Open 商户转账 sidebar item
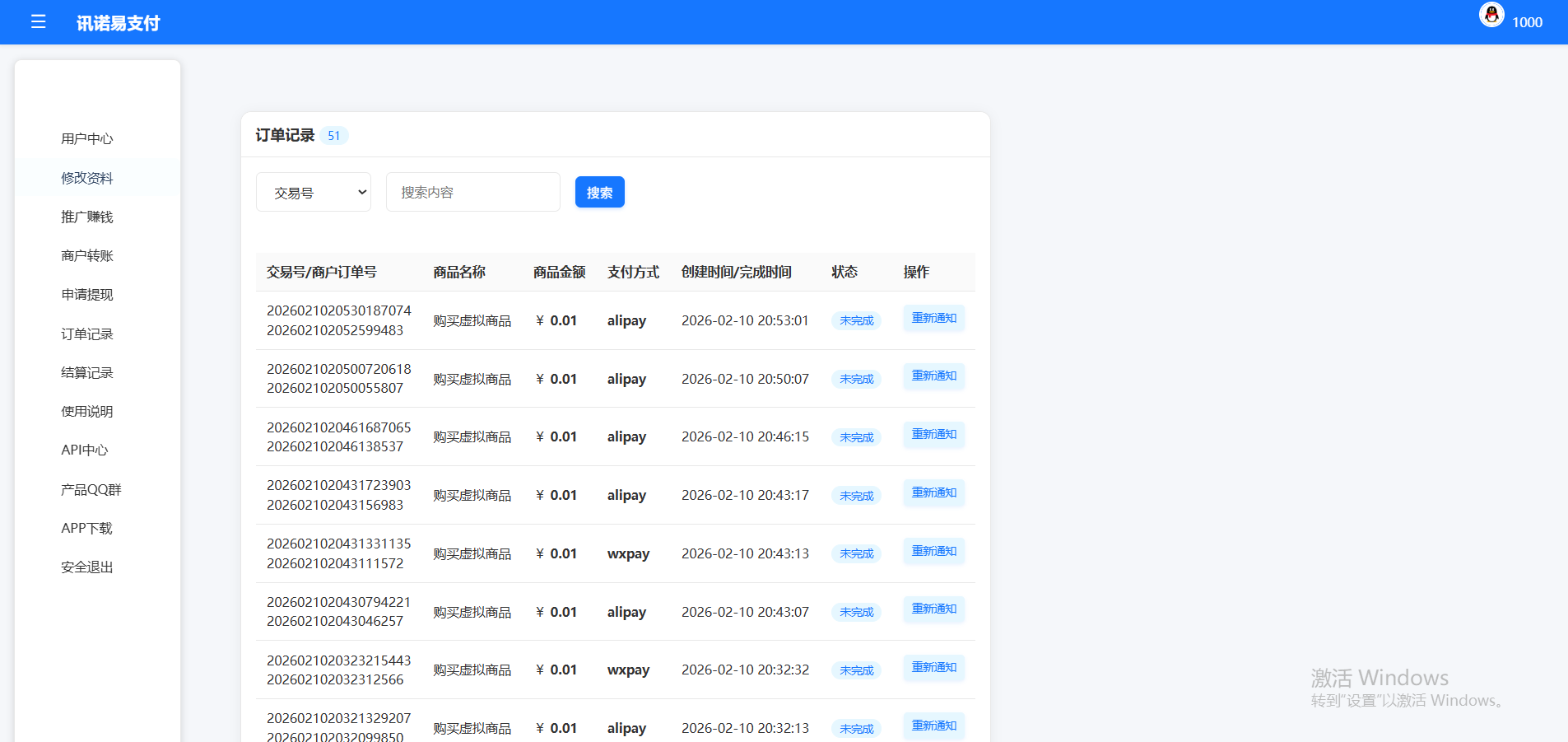The width and height of the screenshot is (1568, 742). (x=87, y=256)
